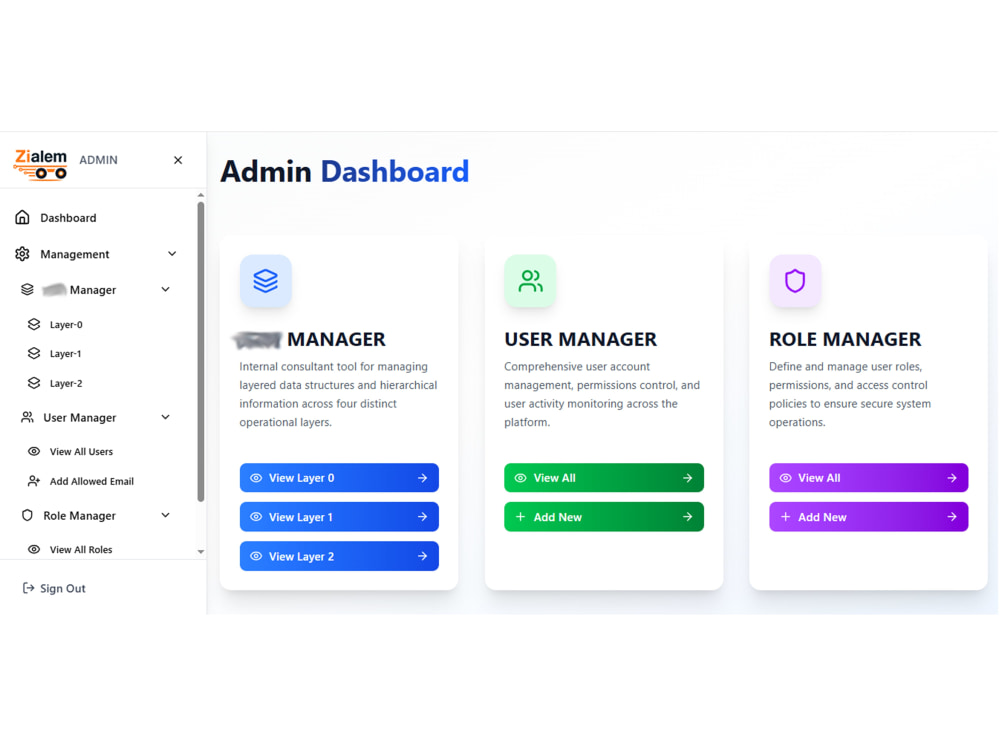
Task: Click the eye icon on View Layer 1
Action: click(256, 517)
